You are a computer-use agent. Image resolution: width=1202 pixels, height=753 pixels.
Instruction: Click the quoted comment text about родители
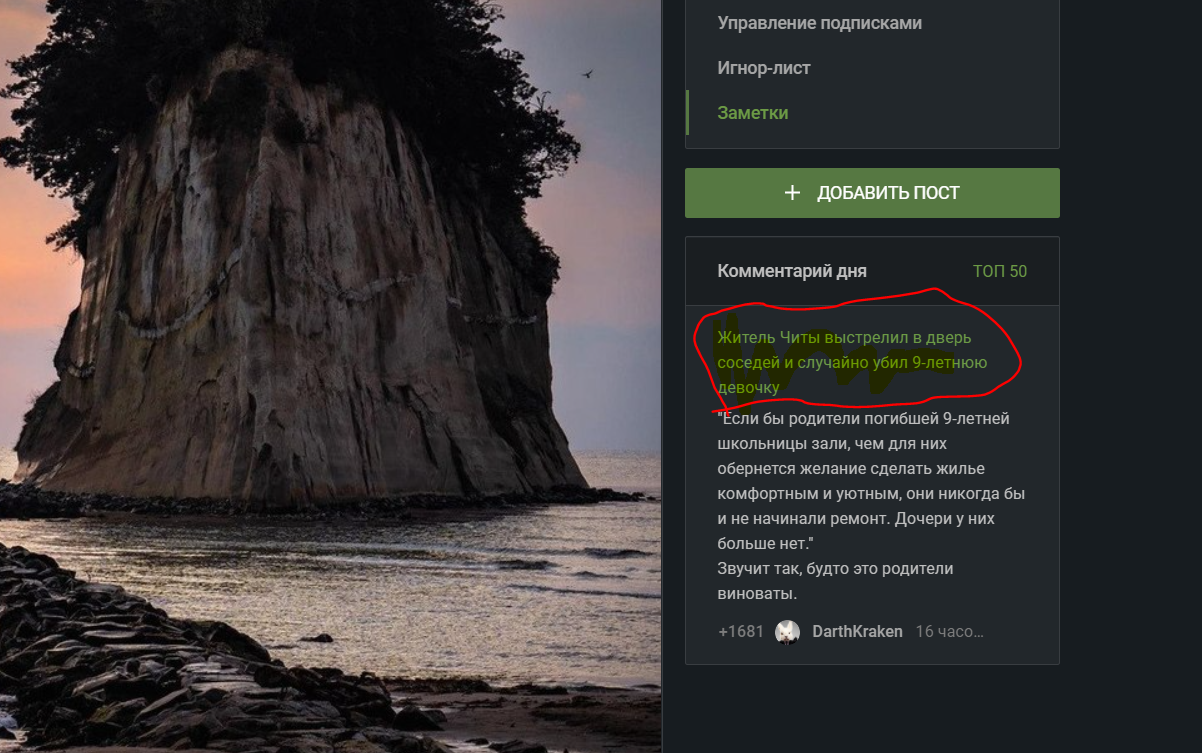point(871,481)
